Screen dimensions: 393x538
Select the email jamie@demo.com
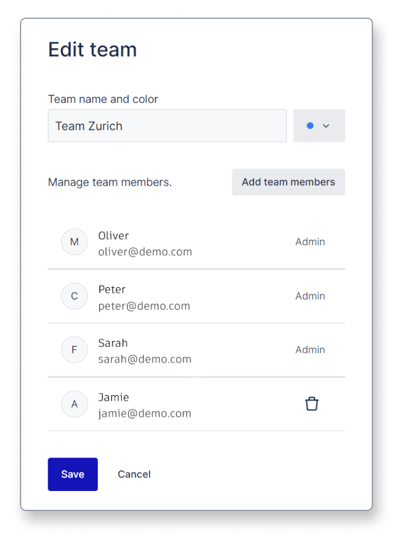point(145,413)
